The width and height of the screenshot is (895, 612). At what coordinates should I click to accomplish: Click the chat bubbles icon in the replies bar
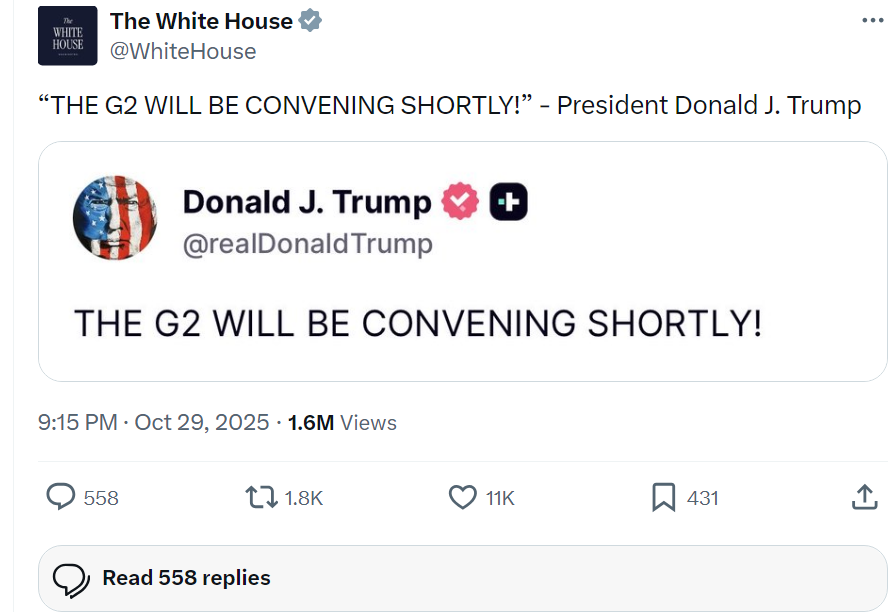(71, 579)
